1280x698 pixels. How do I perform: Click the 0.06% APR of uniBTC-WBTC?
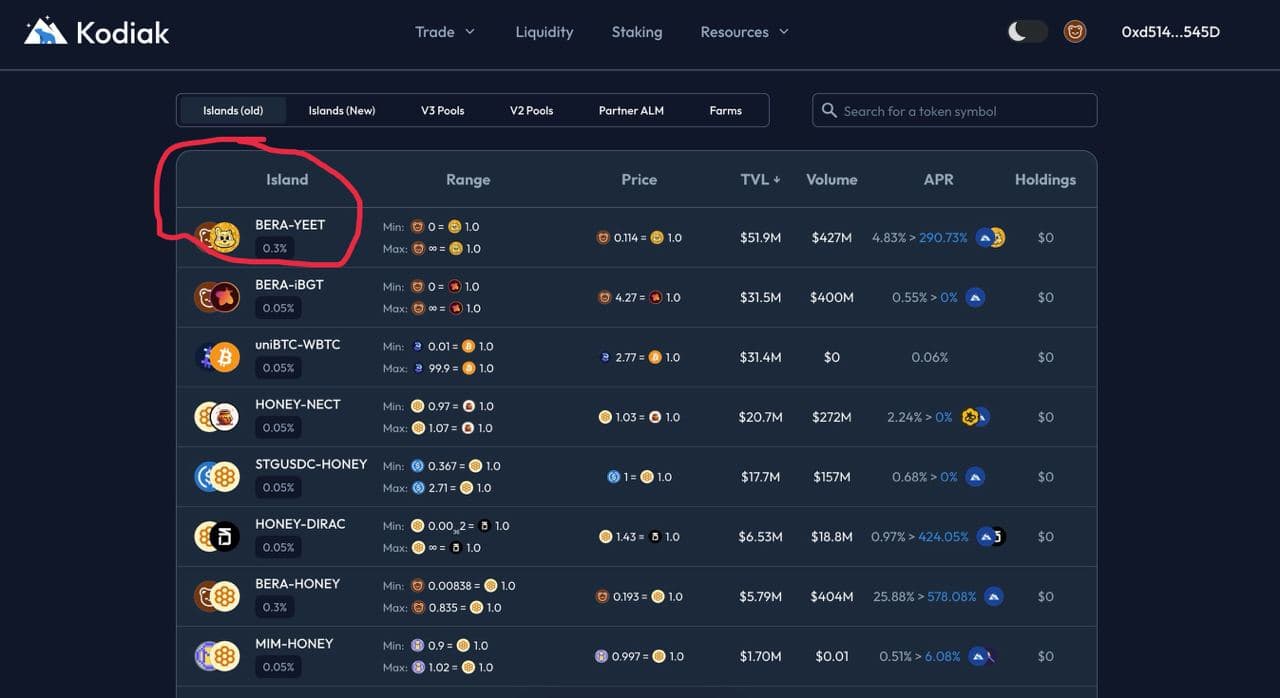(930, 357)
